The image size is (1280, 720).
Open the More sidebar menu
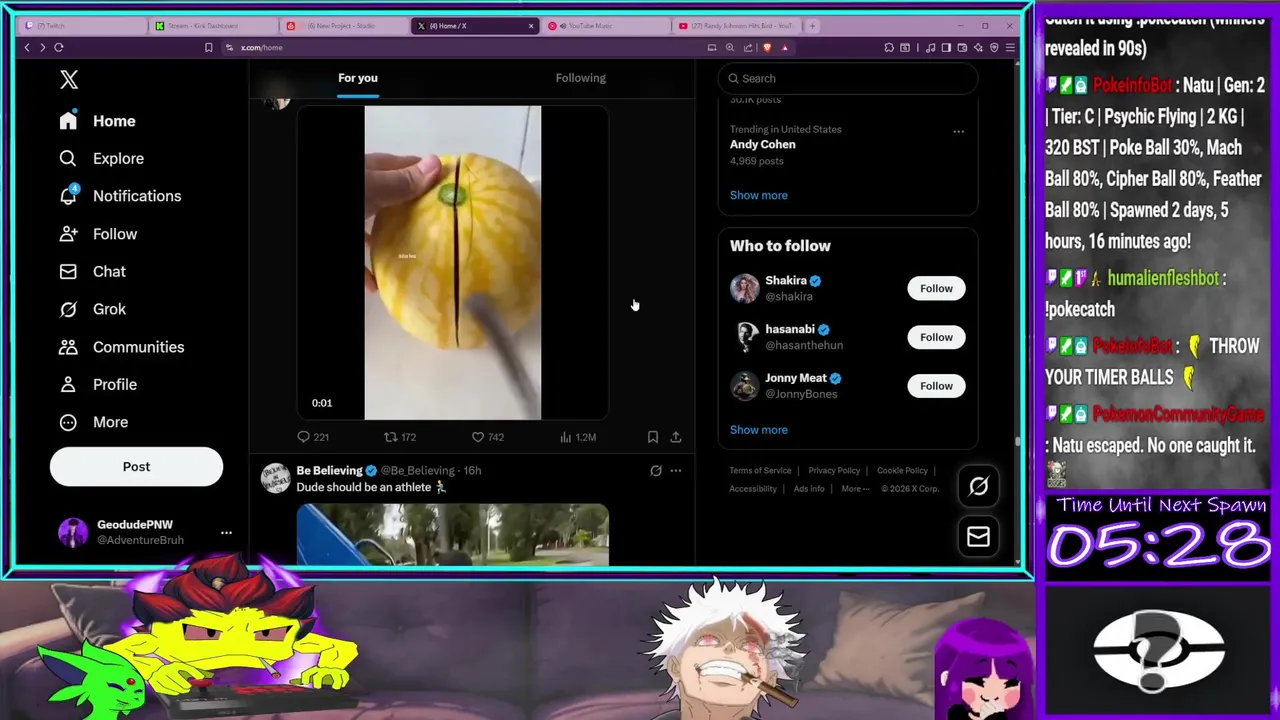94,422
